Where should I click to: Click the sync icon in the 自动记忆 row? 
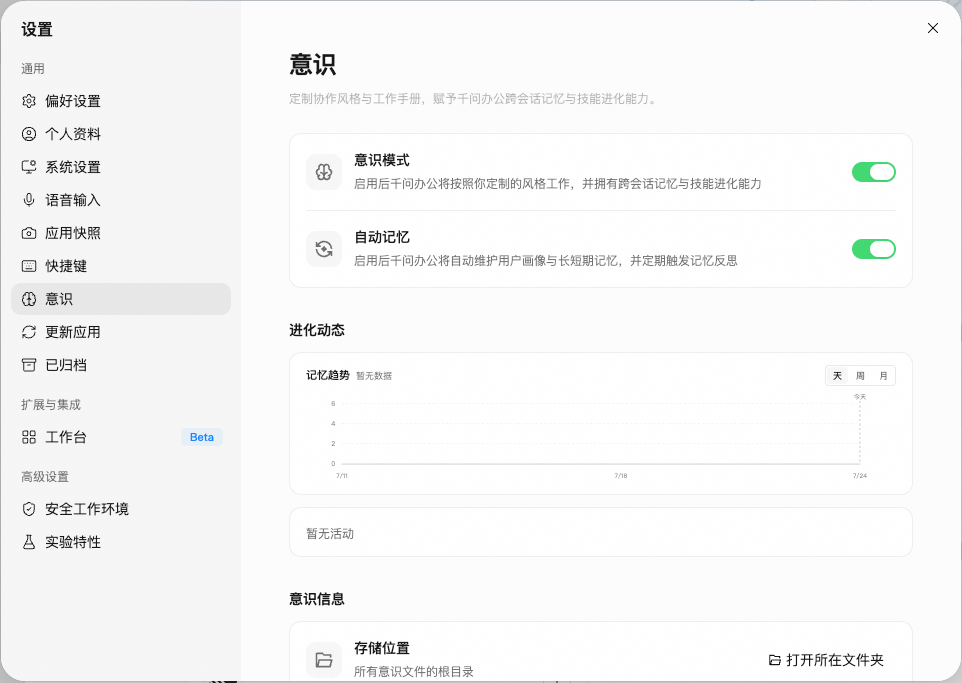[324, 249]
